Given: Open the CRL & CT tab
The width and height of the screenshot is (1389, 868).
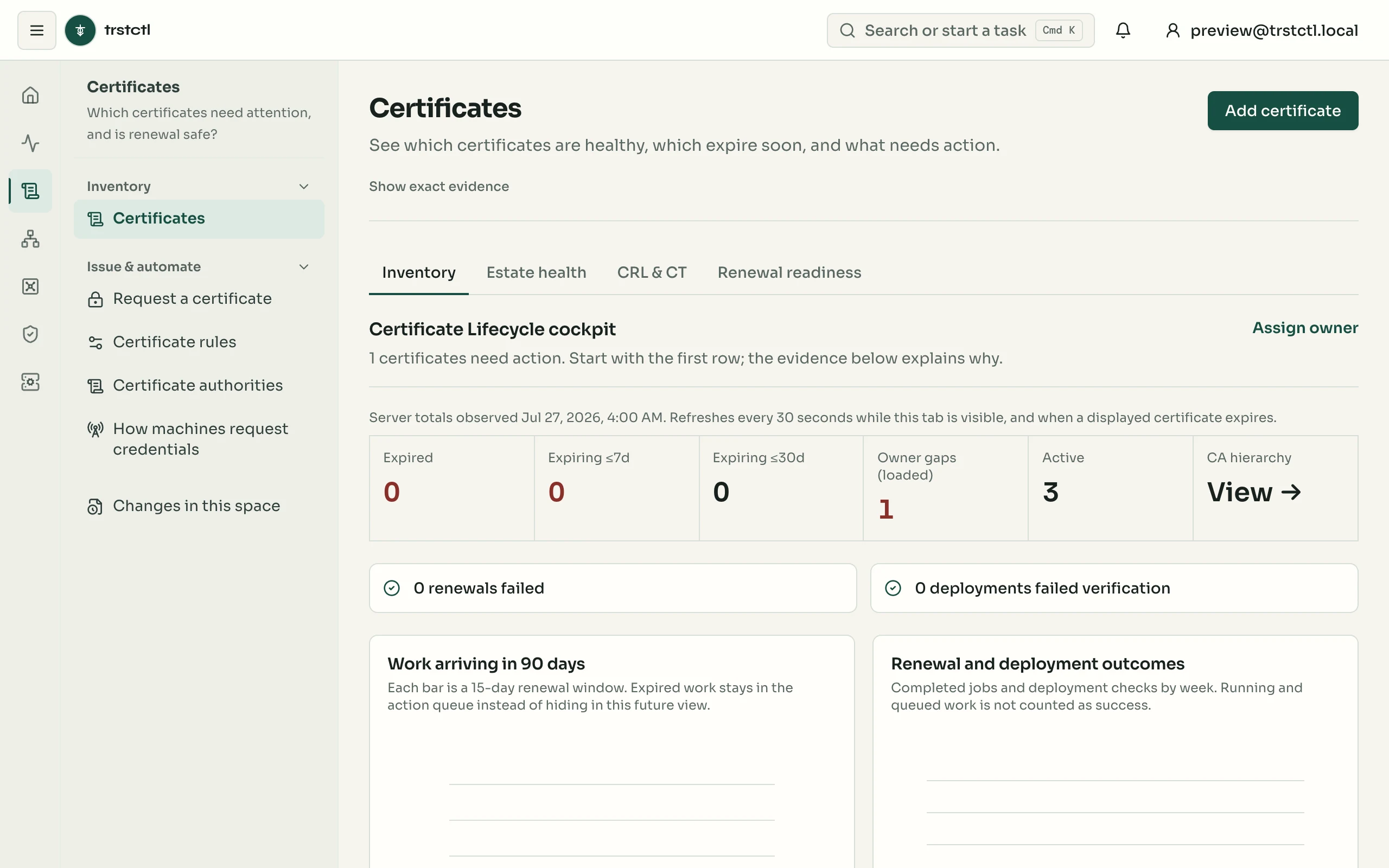Looking at the screenshot, I should click(652, 272).
